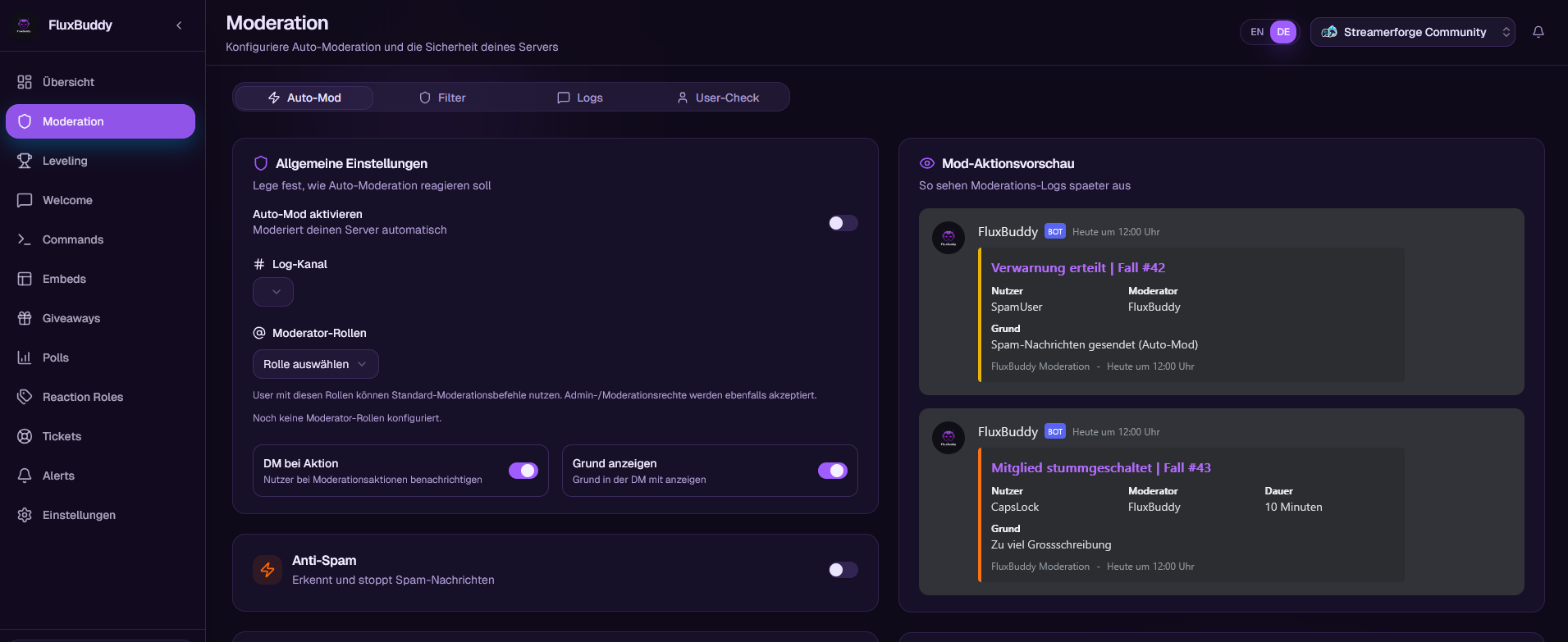
Task: Click the CapsLock user name in preview
Action: coord(1015,507)
